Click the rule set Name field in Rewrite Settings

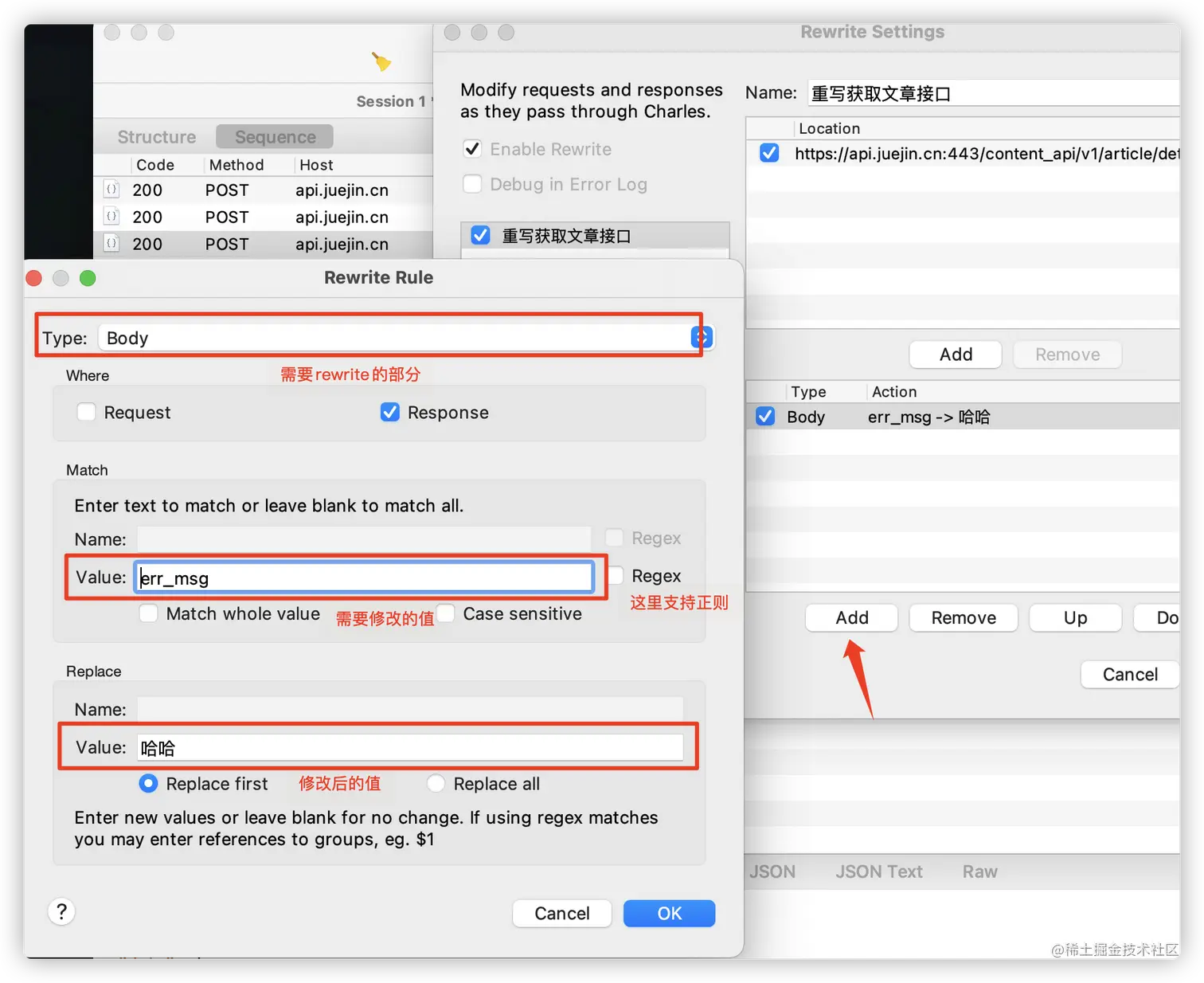tap(993, 93)
